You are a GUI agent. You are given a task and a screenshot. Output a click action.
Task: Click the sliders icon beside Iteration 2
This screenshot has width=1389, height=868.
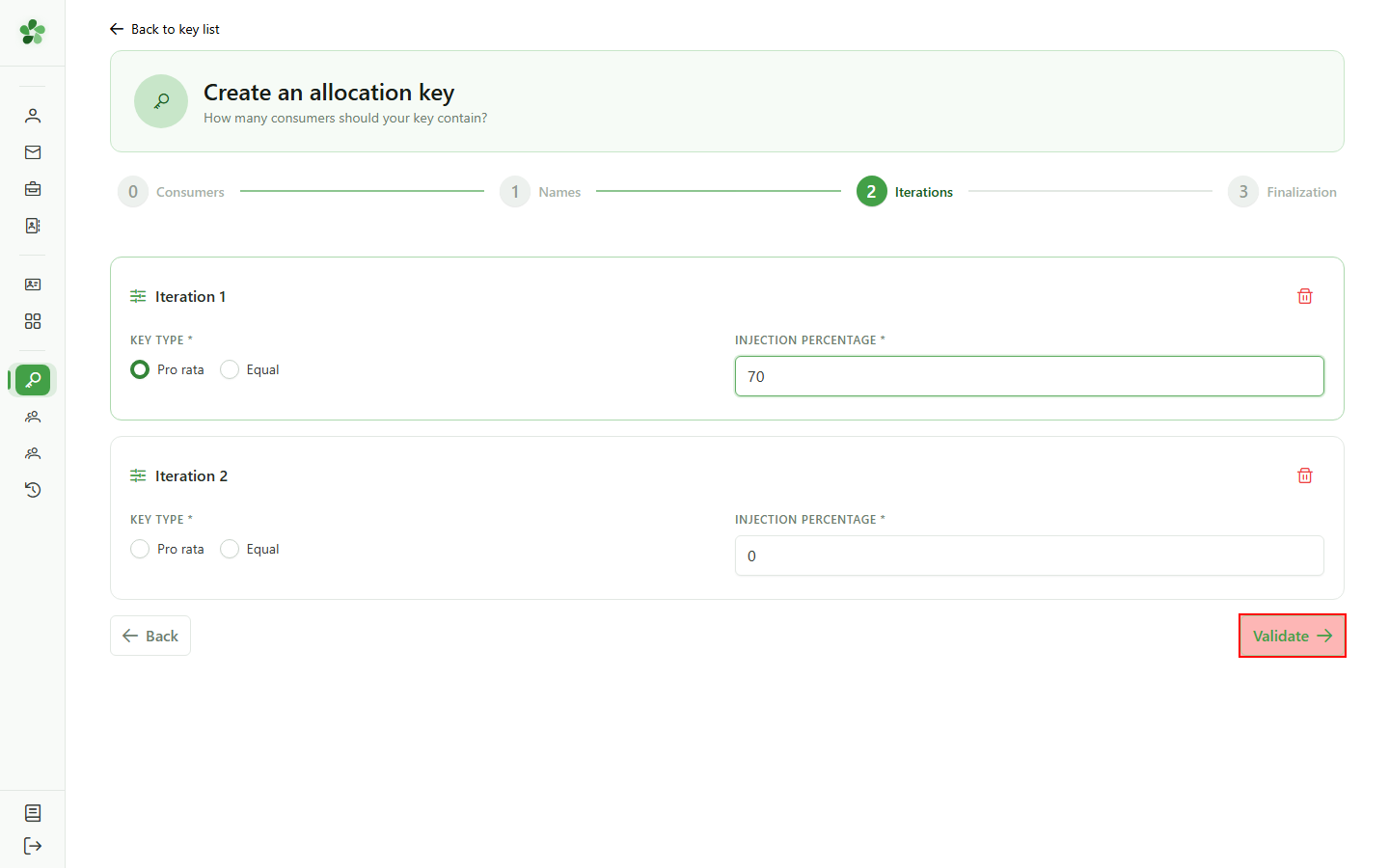[138, 475]
